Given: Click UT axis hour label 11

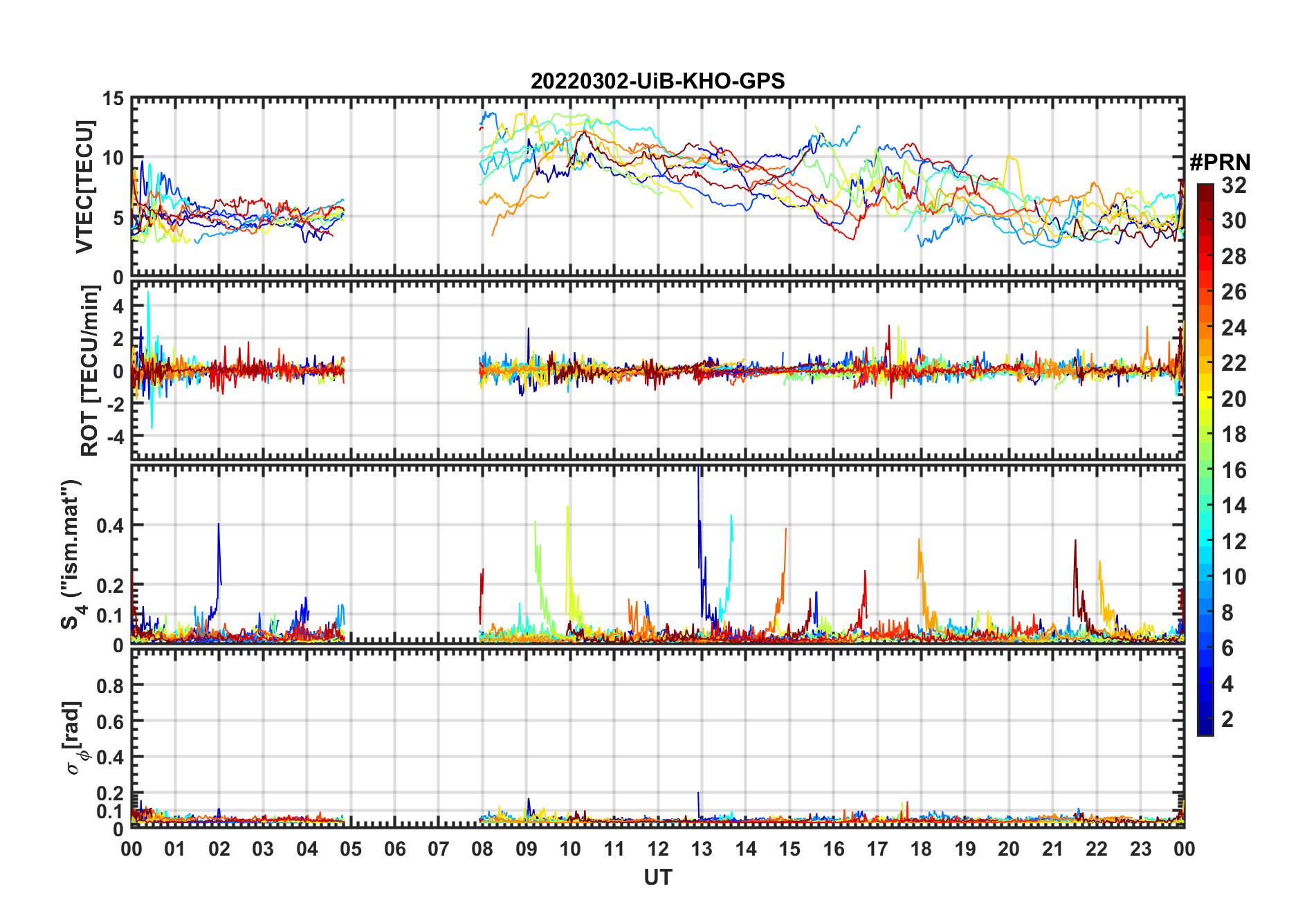Looking at the screenshot, I should coord(614,849).
